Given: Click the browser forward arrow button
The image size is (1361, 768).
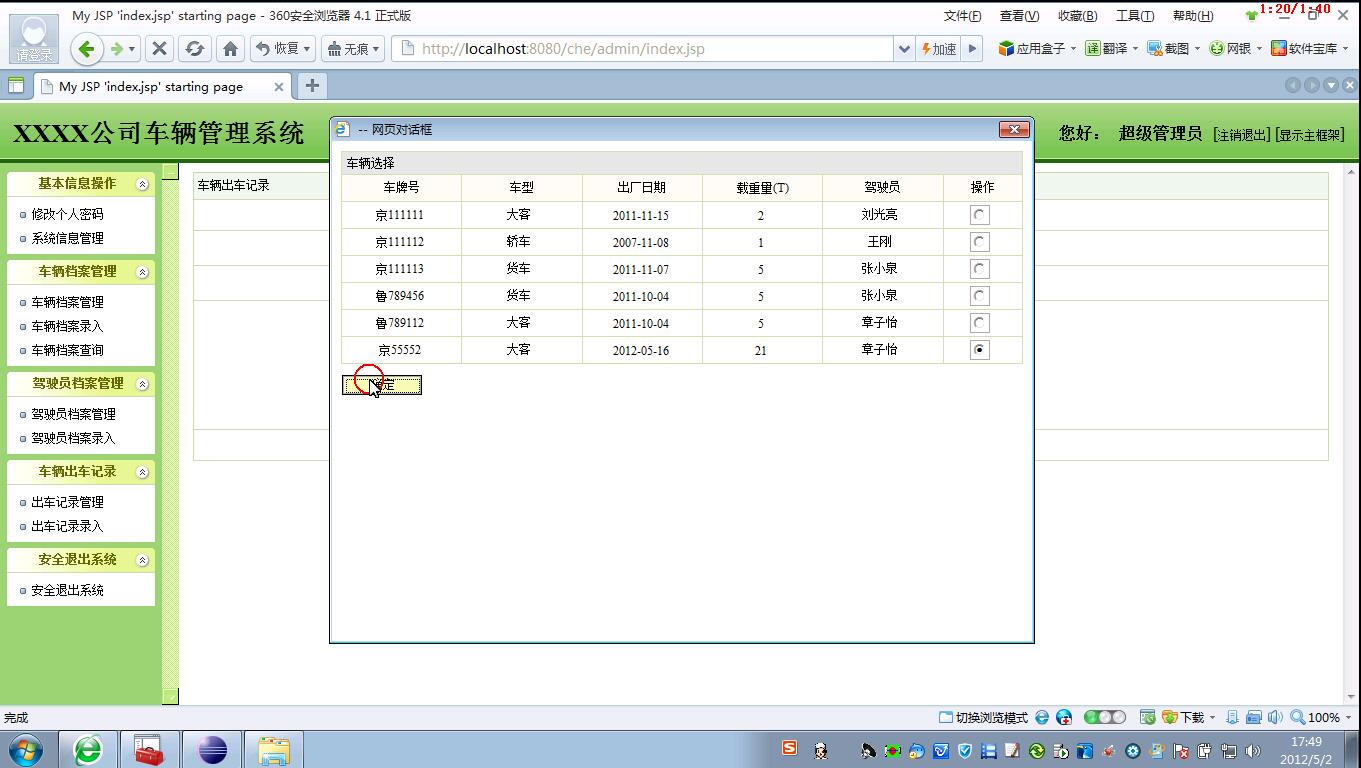Looking at the screenshot, I should (x=117, y=48).
